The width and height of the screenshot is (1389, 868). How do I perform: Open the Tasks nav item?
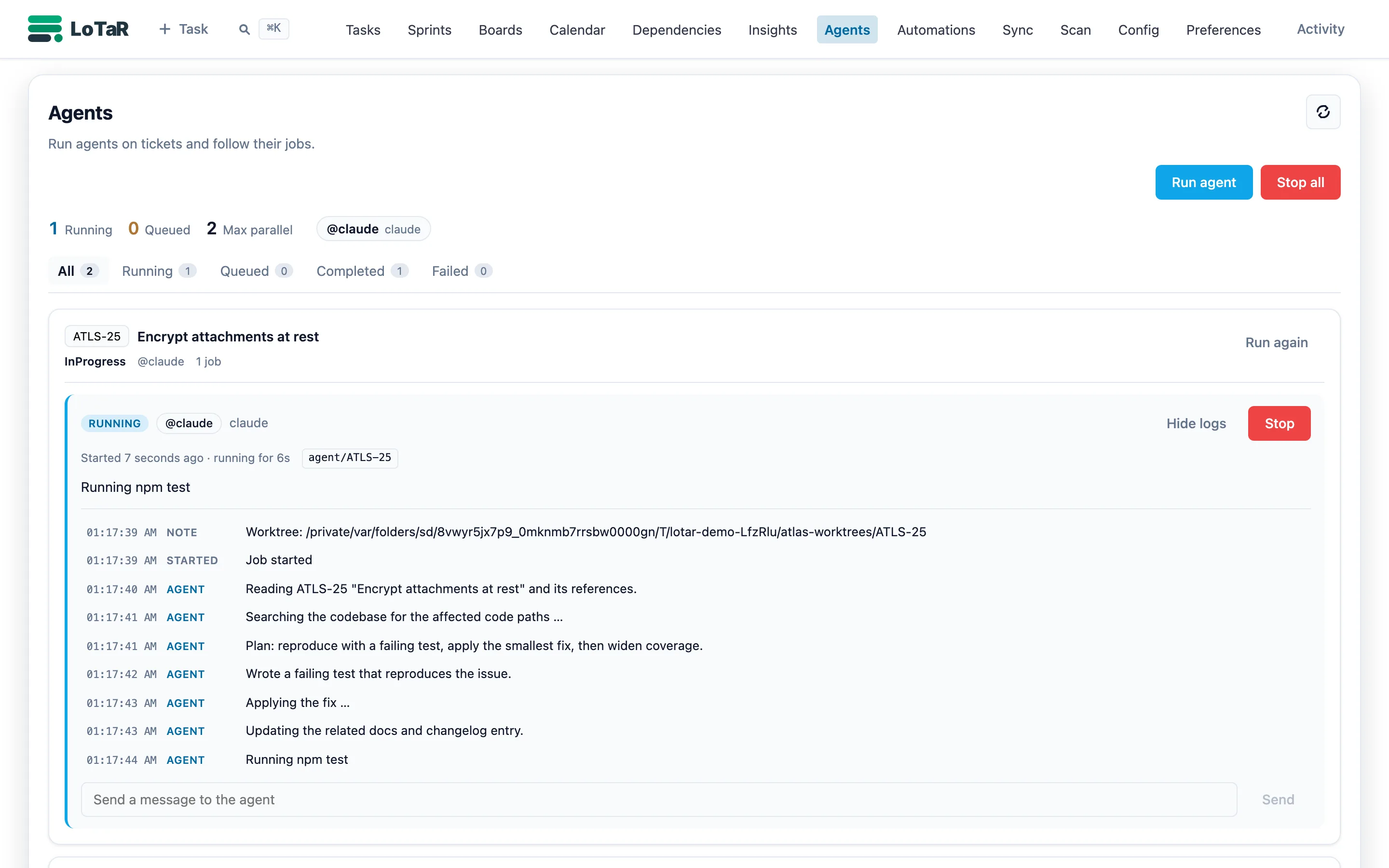pos(363,30)
